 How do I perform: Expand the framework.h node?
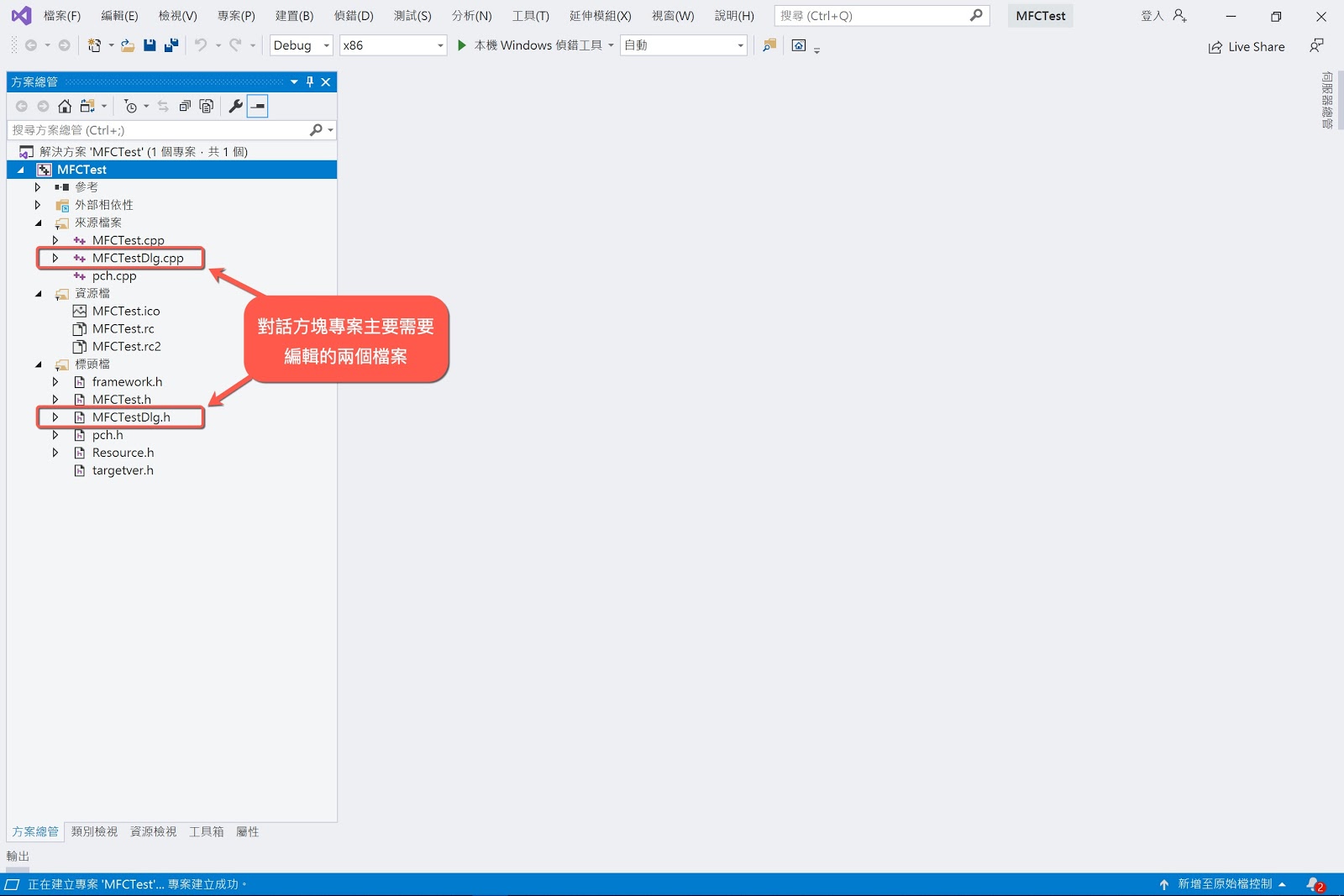55,381
